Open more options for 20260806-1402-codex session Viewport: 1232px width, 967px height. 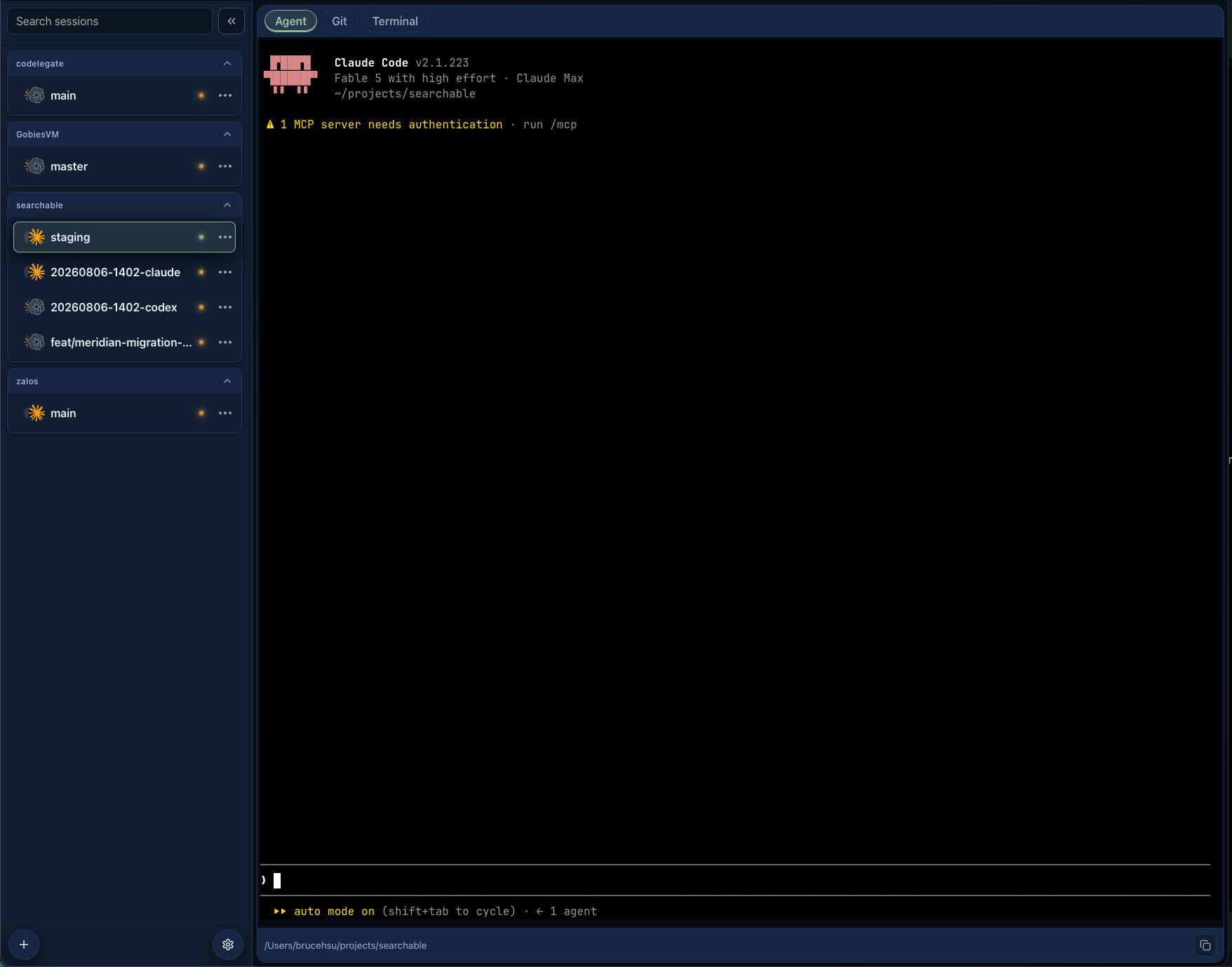pos(225,307)
